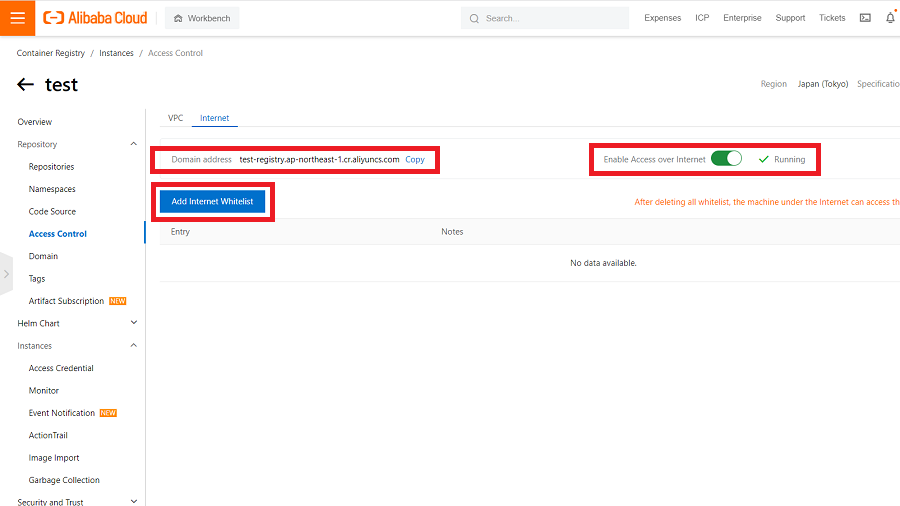Launch the Cloud Shell terminal icon

pyautogui.click(x=865, y=18)
